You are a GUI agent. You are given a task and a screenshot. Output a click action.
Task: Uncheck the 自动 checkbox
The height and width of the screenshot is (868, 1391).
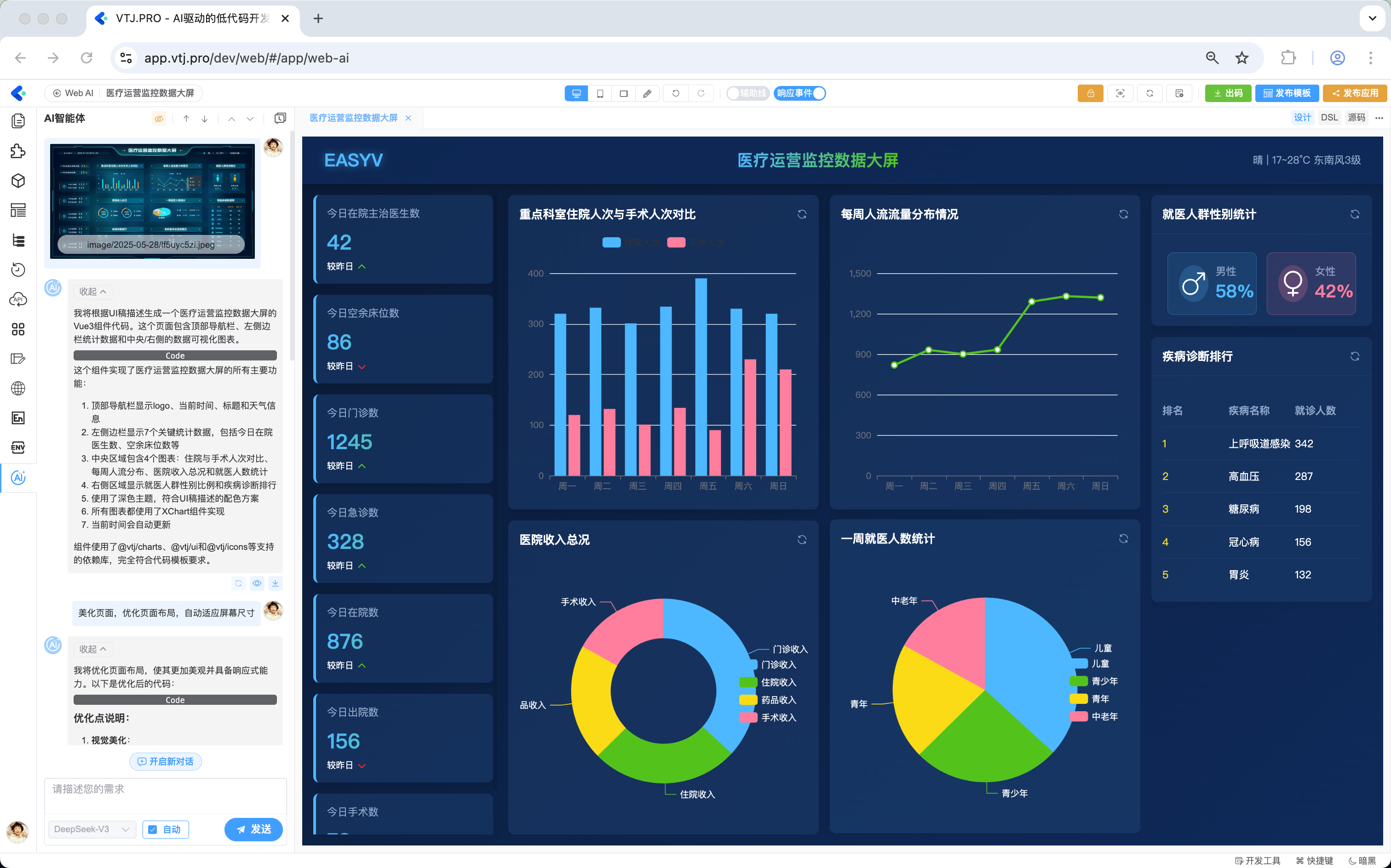pos(153,829)
